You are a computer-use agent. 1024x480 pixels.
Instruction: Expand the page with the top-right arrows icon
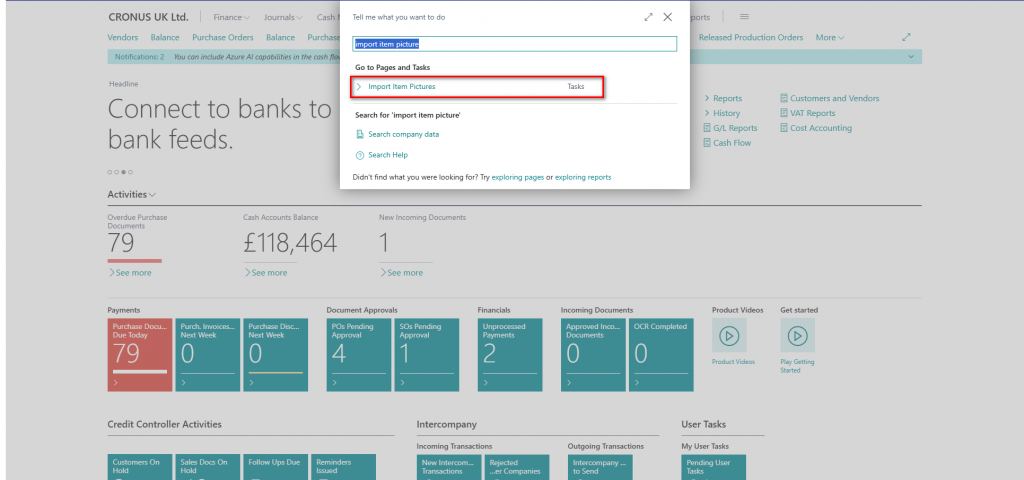pos(906,38)
